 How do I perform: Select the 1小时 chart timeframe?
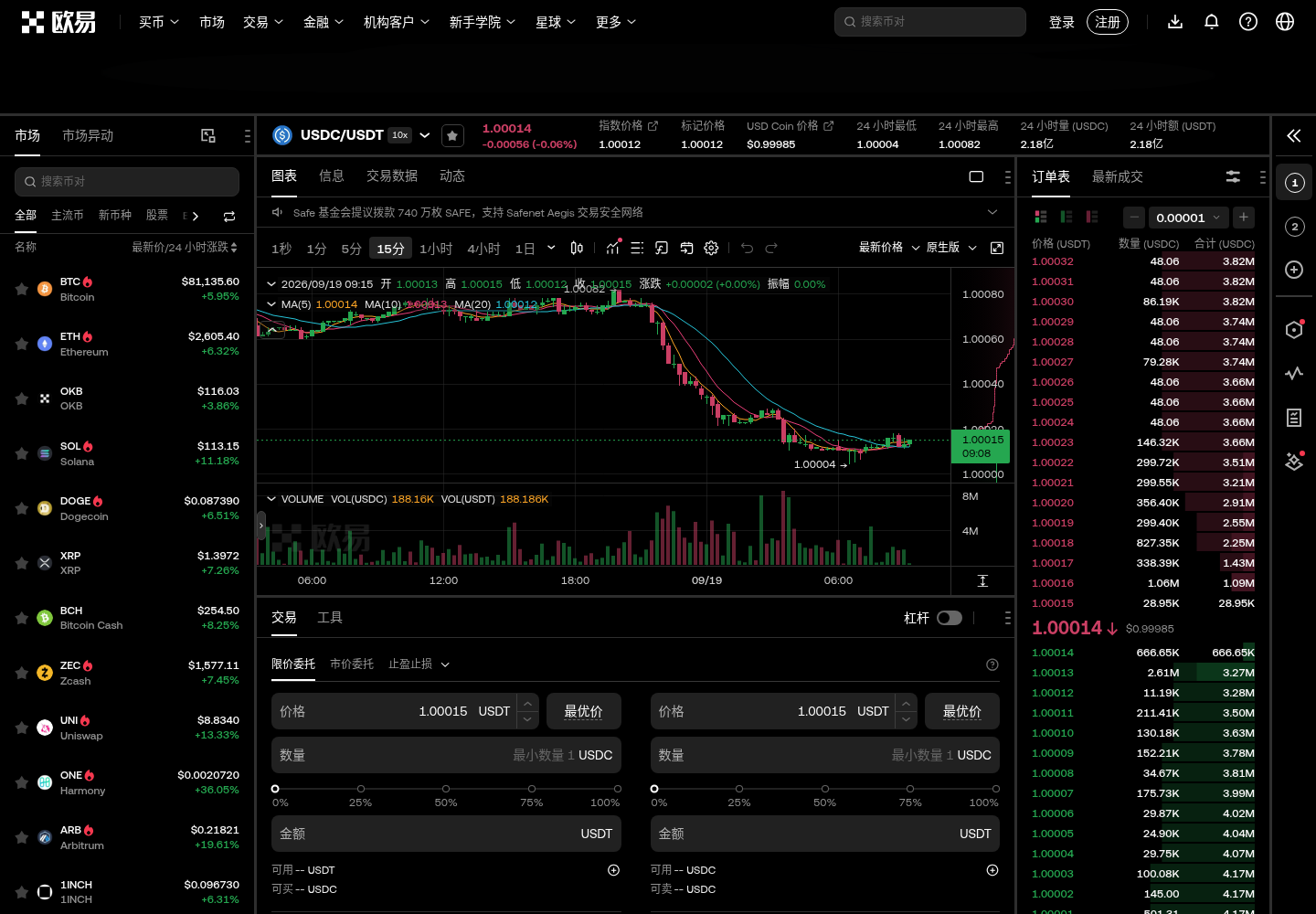pos(436,249)
